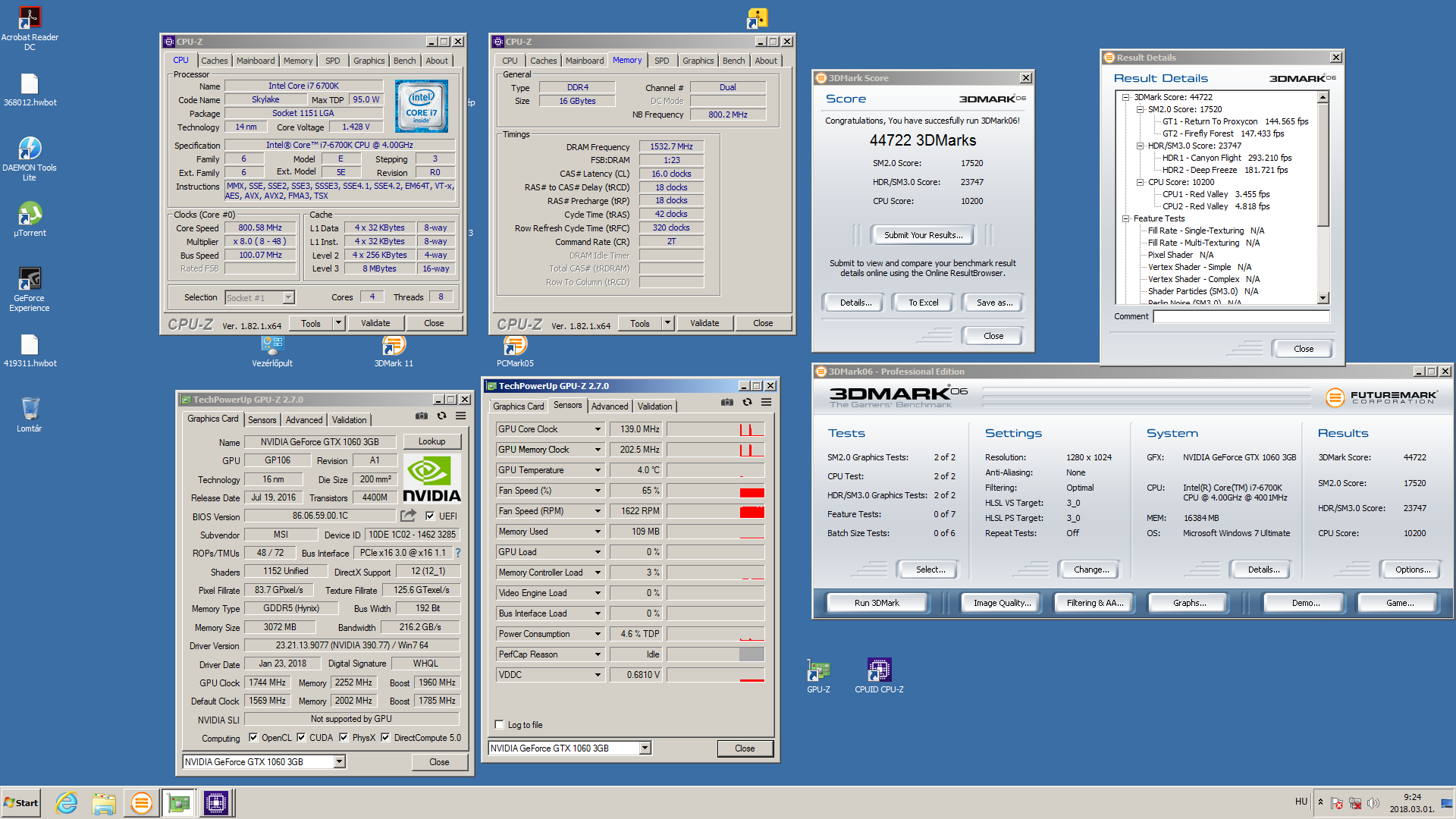Click the Result Details vertical scrollbar thumb
The height and width of the screenshot is (819, 1456).
1323,165
